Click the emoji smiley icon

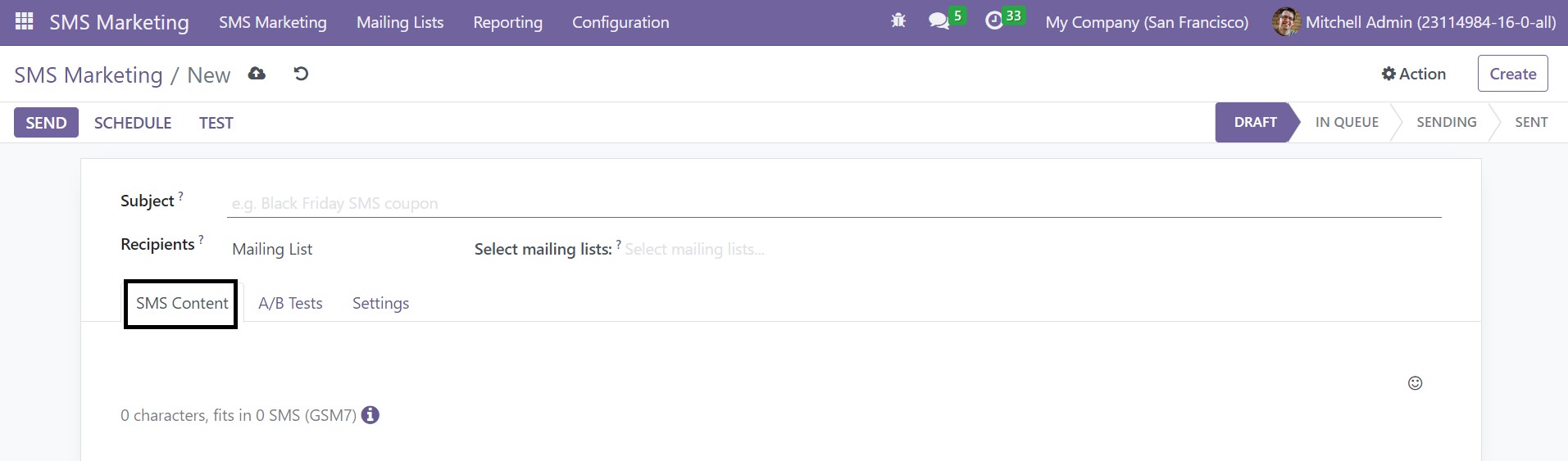click(x=1415, y=383)
